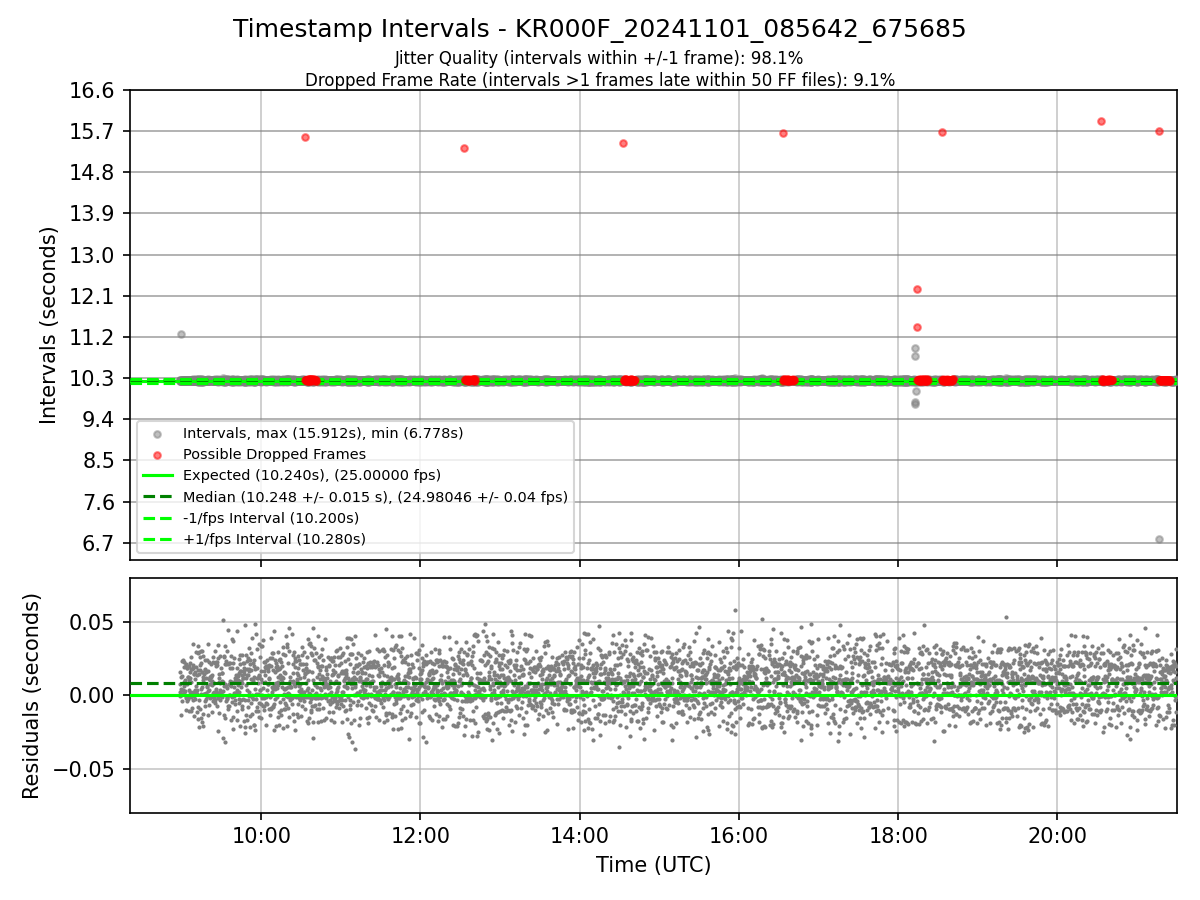Click legend entry starting 'Median (10.248 +/- 0.015 s)'

point(375,496)
